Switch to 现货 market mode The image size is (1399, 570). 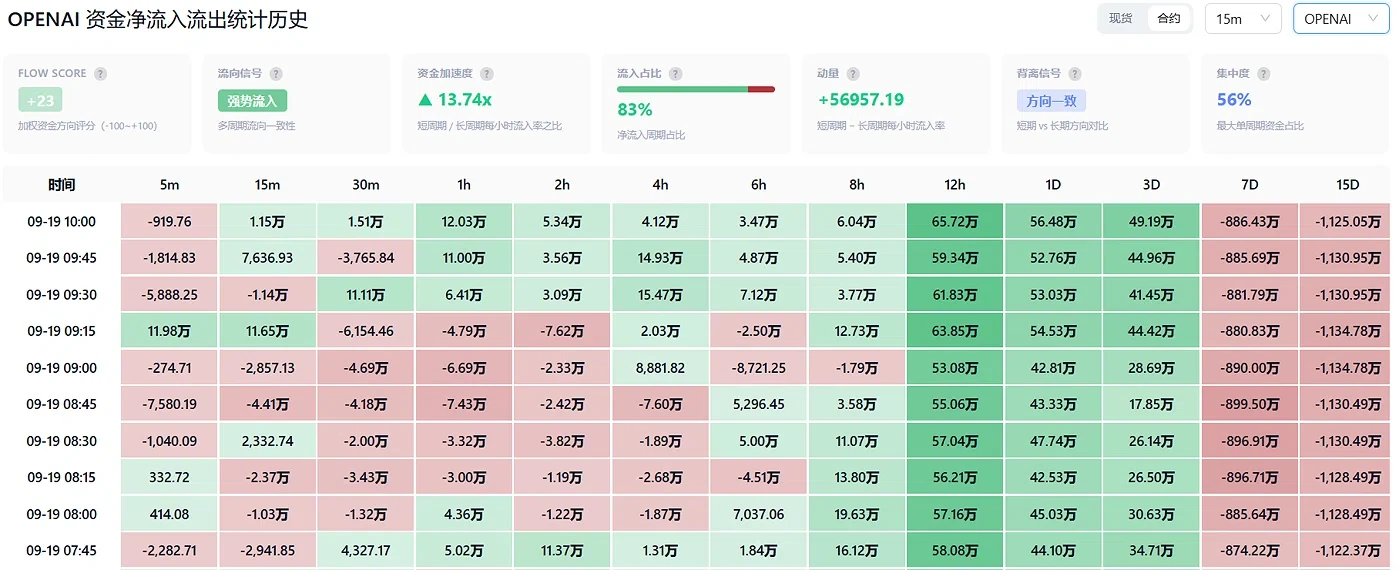point(1121,19)
